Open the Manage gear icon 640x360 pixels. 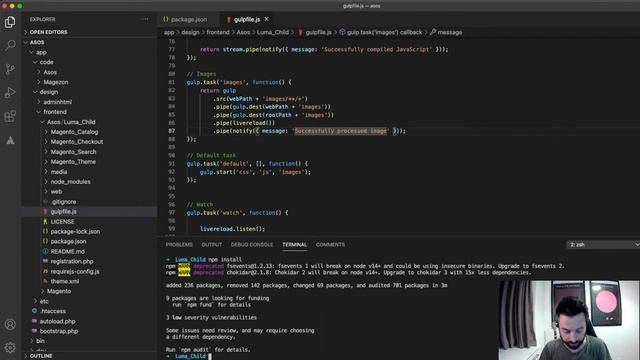tap(10, 347)
